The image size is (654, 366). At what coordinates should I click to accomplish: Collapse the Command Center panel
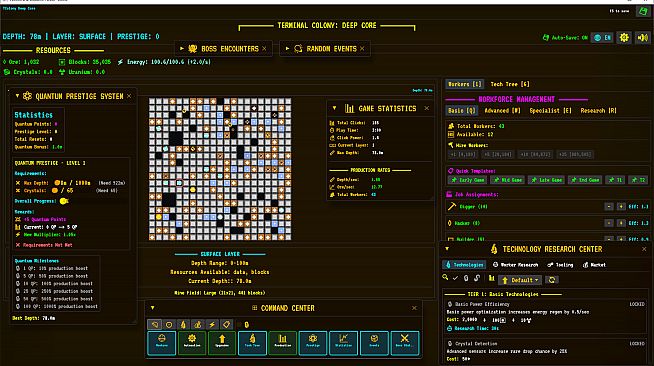(153, 308)
